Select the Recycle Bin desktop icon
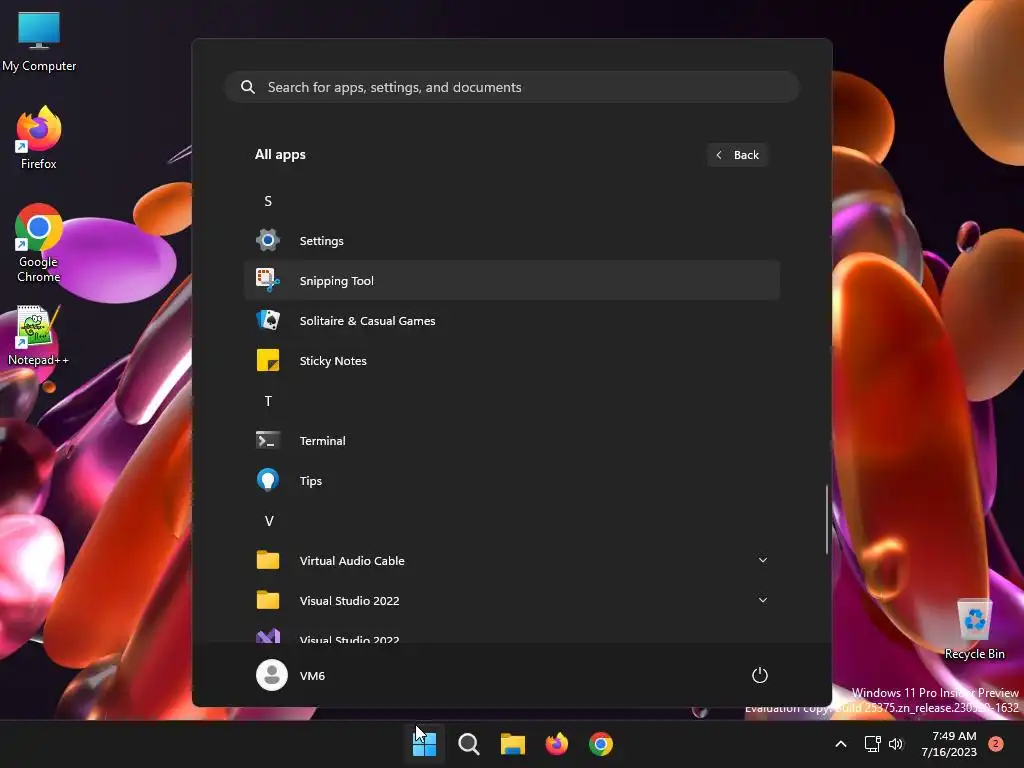1024x768 pixels. click(974, 629)
